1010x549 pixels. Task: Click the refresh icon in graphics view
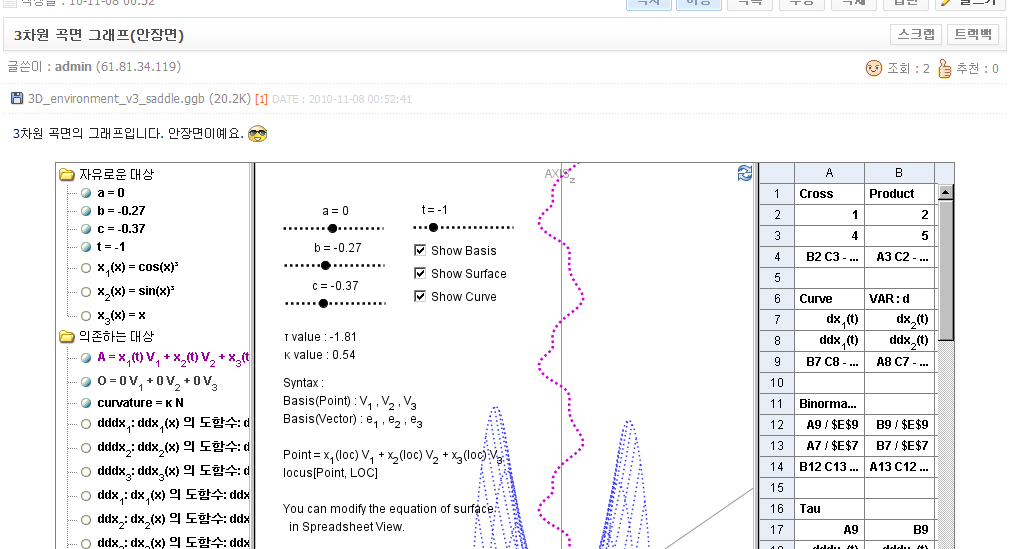click(744, 173)
